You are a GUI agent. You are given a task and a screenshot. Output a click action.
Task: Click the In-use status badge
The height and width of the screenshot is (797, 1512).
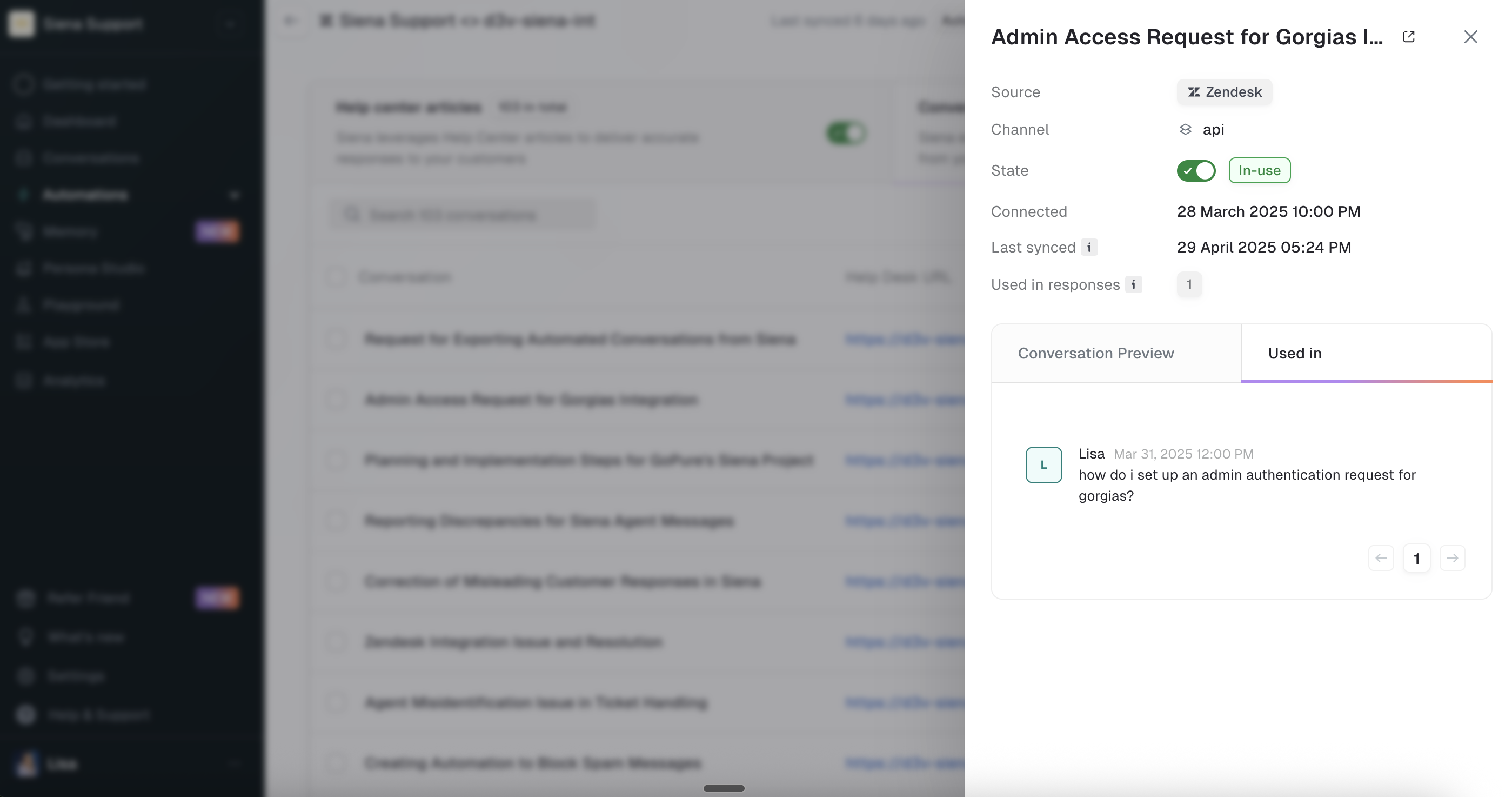1260,170
